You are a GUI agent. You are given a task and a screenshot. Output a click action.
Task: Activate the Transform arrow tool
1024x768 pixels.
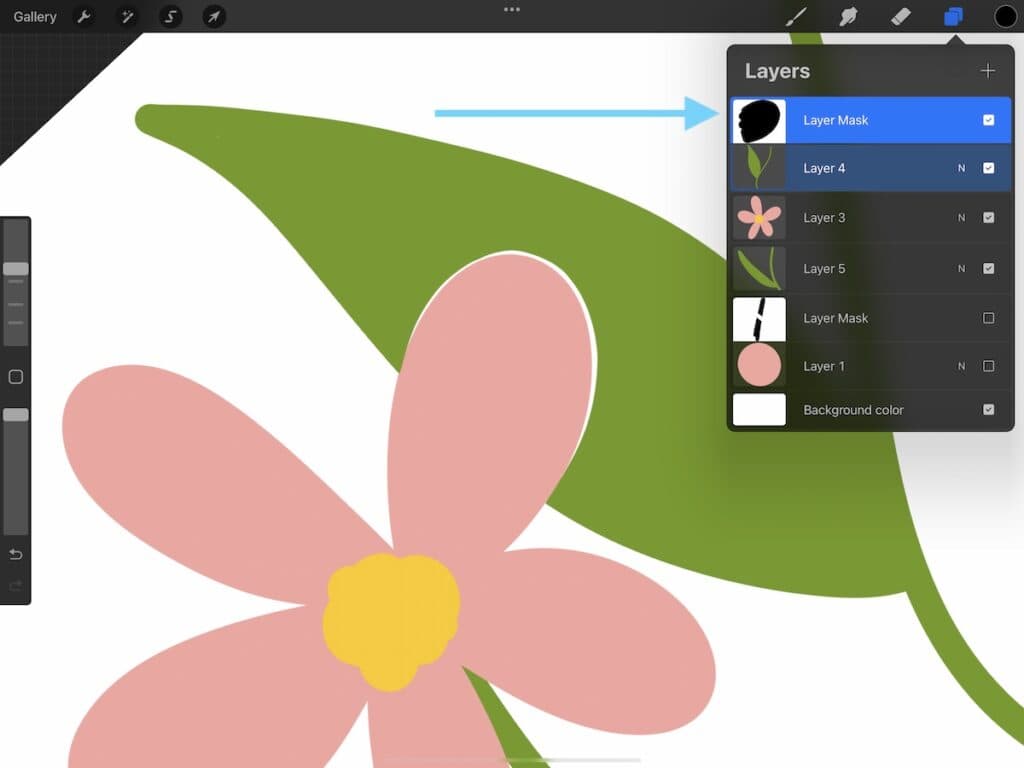[x=214, y=17]
